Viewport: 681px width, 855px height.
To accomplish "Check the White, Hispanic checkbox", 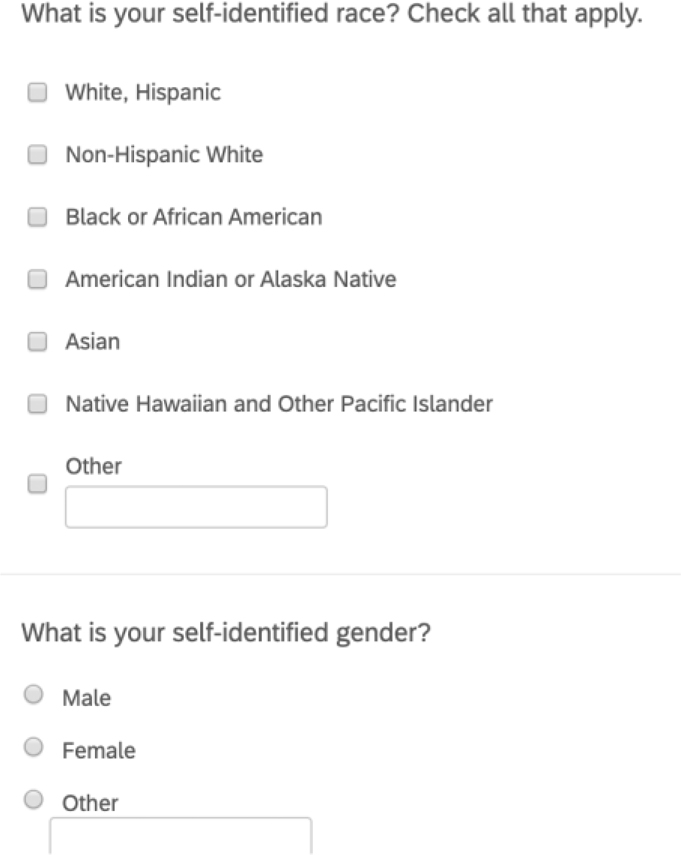I will [37, 93].
